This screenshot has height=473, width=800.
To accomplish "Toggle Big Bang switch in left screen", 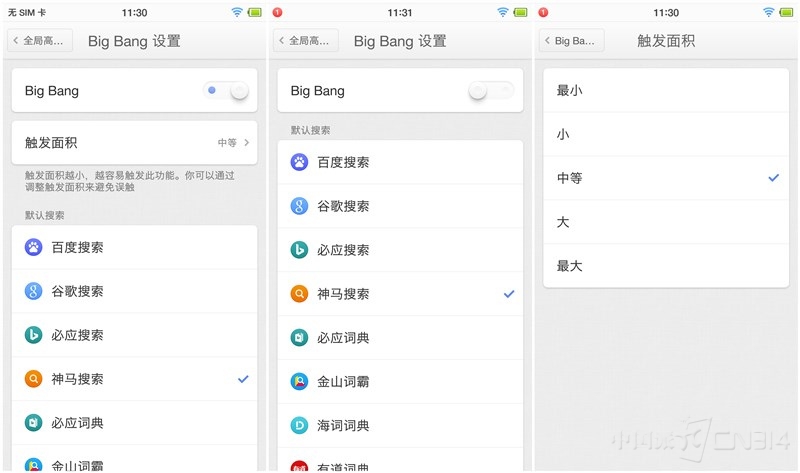I will click(226, 91).
